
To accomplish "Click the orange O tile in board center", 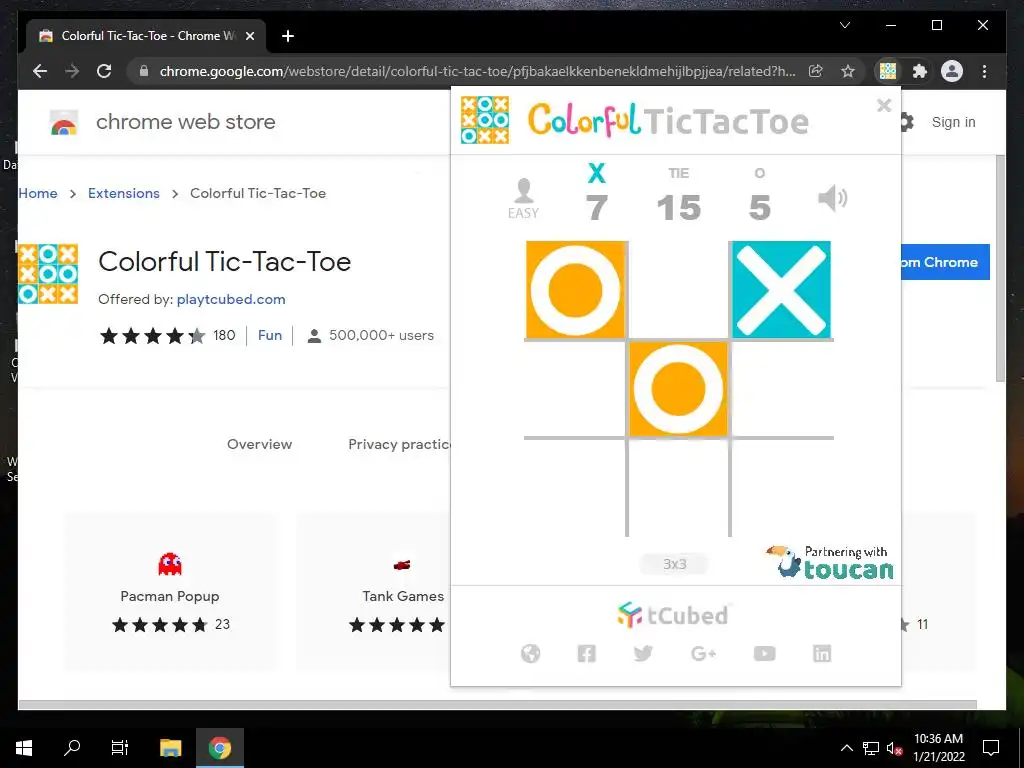I will tap(679, 389).
